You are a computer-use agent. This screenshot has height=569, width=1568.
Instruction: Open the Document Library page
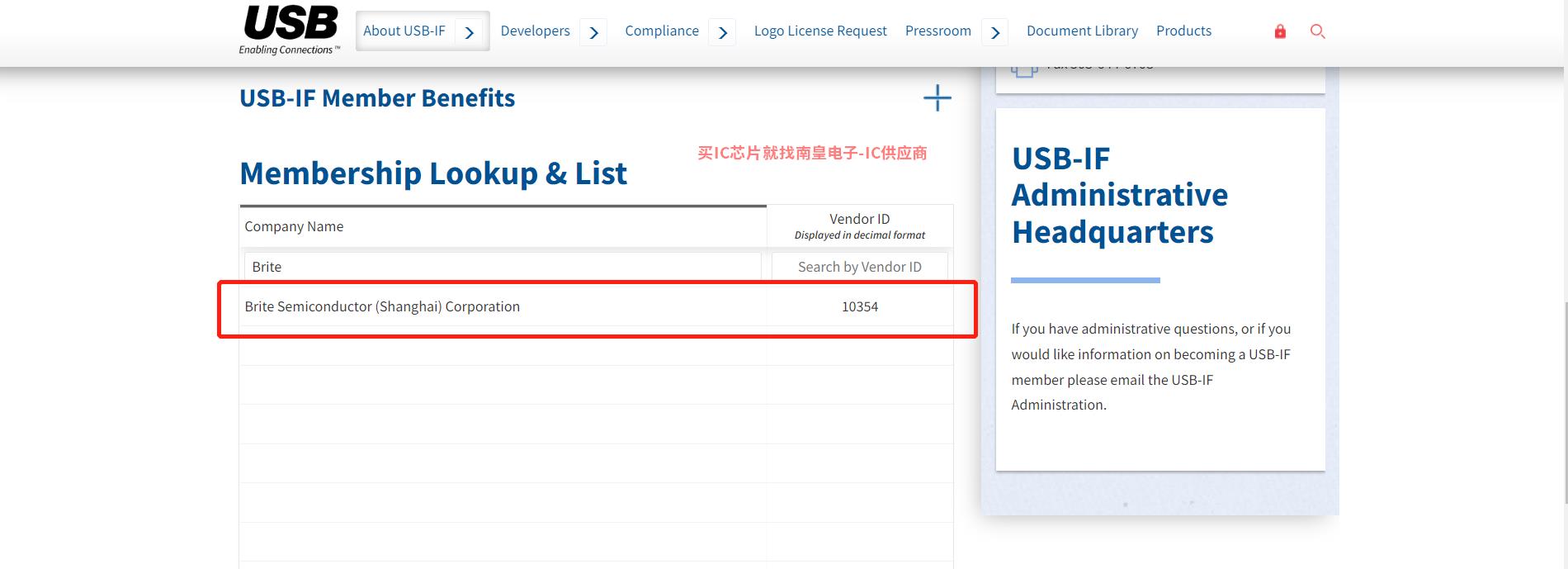(x=1082, y=31)
